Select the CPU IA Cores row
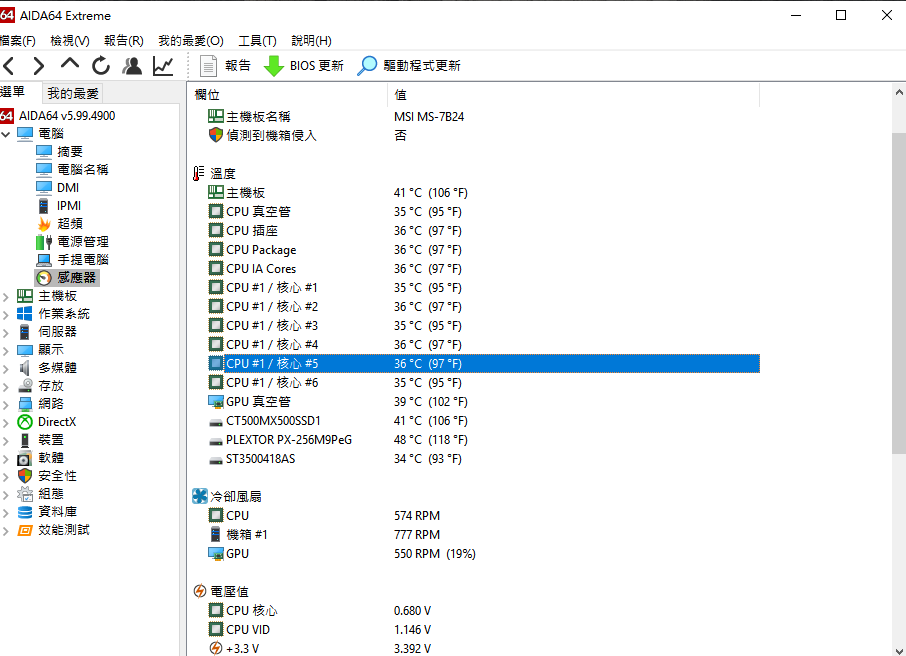 (x=483, y=269)
